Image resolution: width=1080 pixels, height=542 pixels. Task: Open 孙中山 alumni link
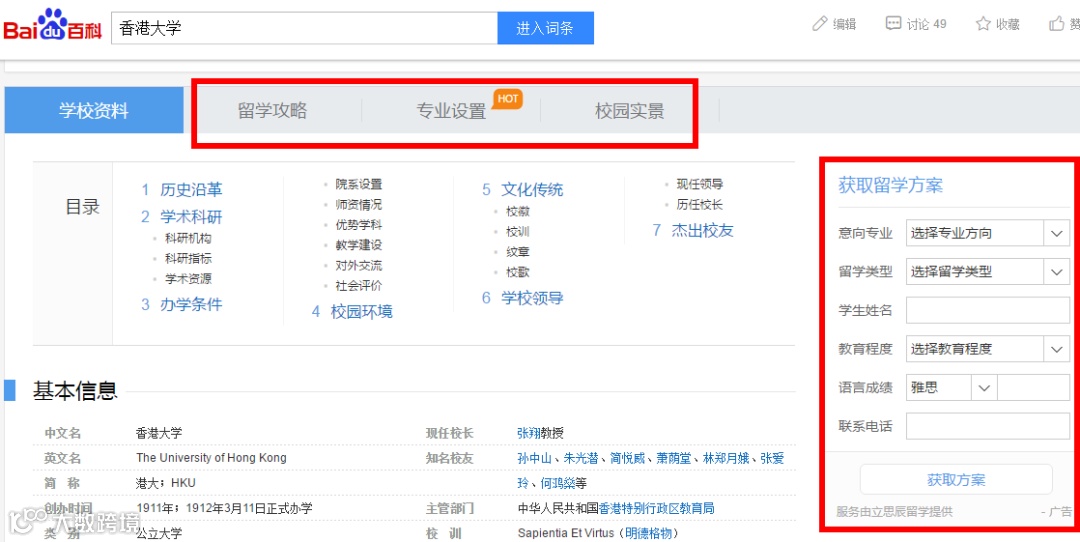[534, 459]
